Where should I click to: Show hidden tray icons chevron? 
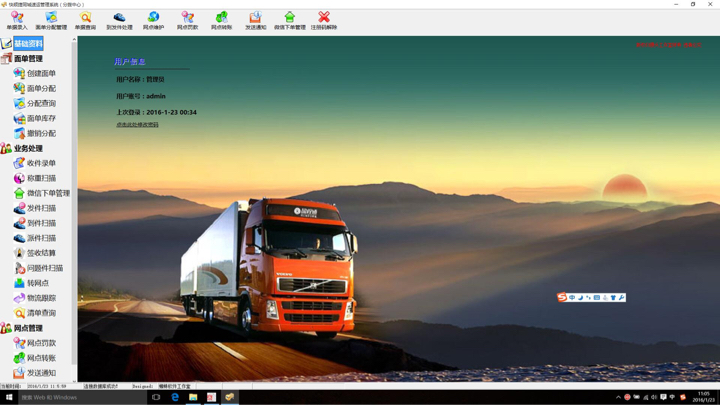[x=618, y=397]
